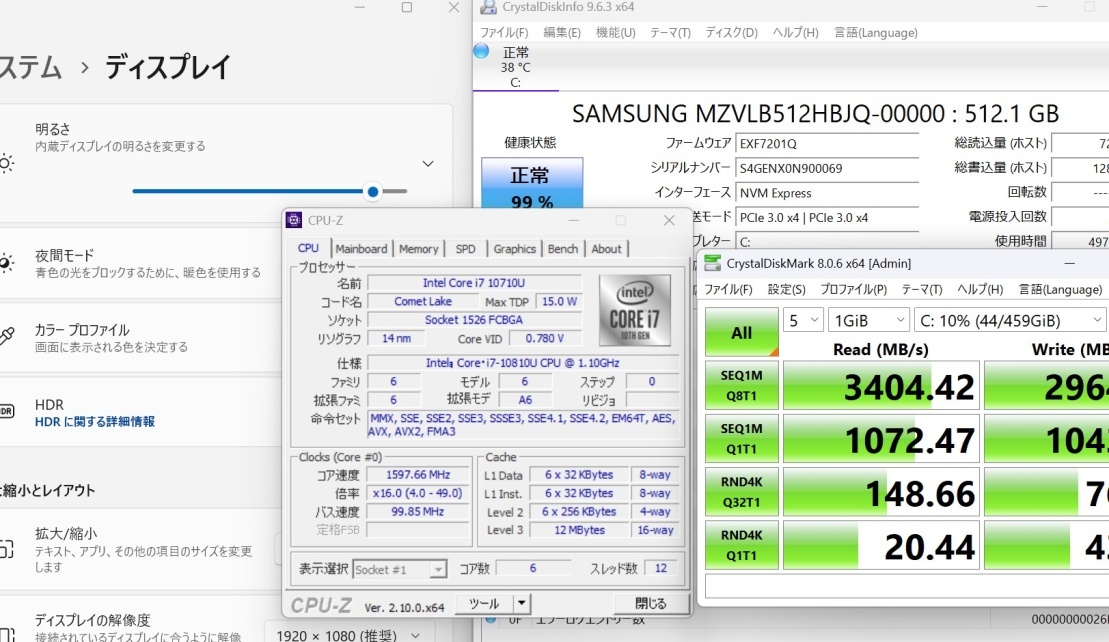Switch to the Mainboard tab in CPU-Z
The image size is (1109, 642).
point(361,249)
